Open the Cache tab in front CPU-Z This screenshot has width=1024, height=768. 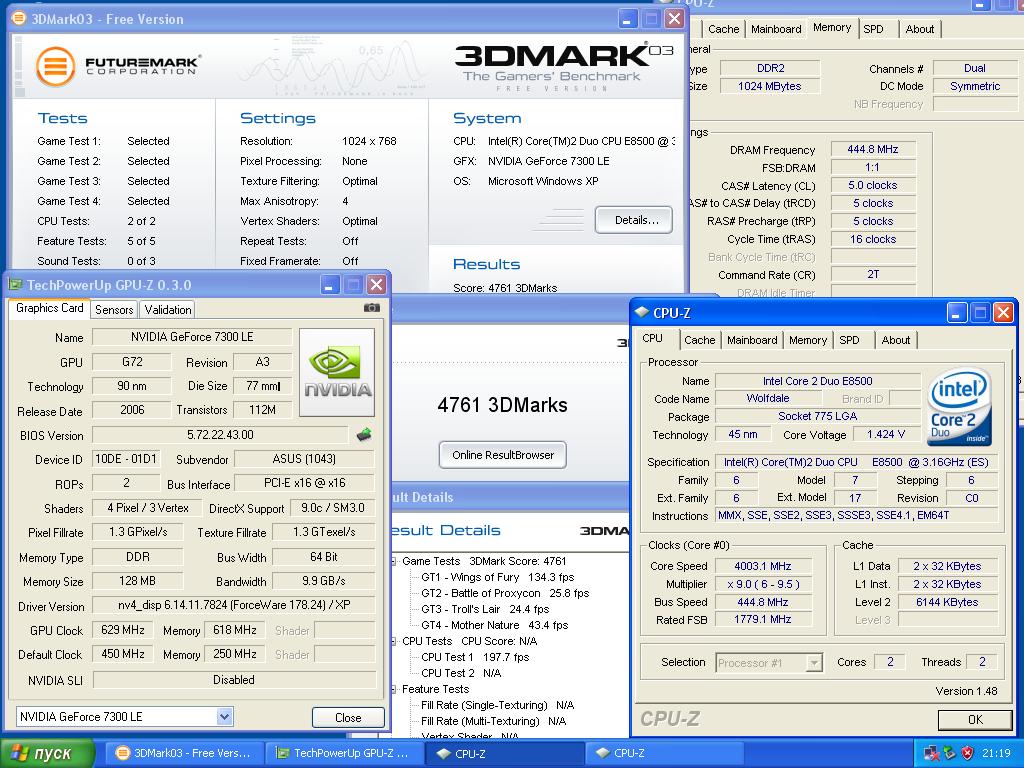click(699, 340)
